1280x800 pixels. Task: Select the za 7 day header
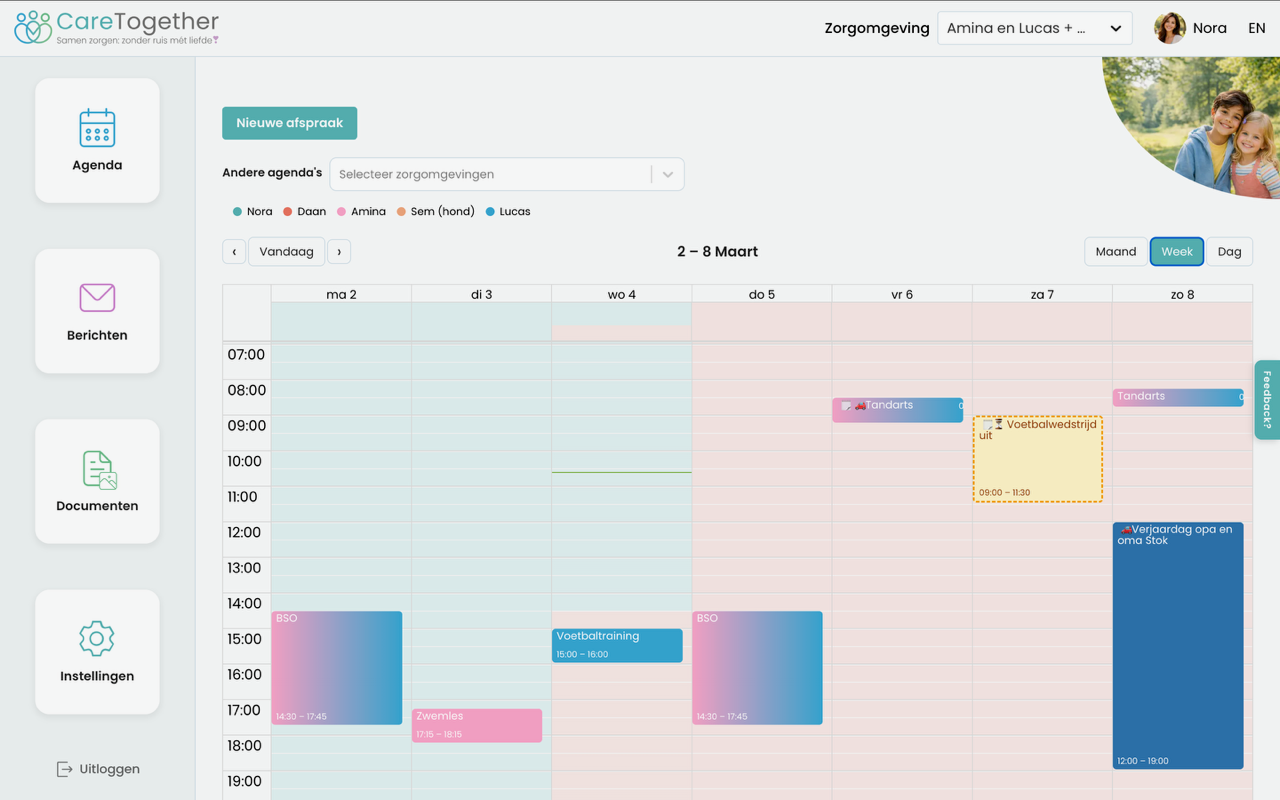(x=1042, y=294)
